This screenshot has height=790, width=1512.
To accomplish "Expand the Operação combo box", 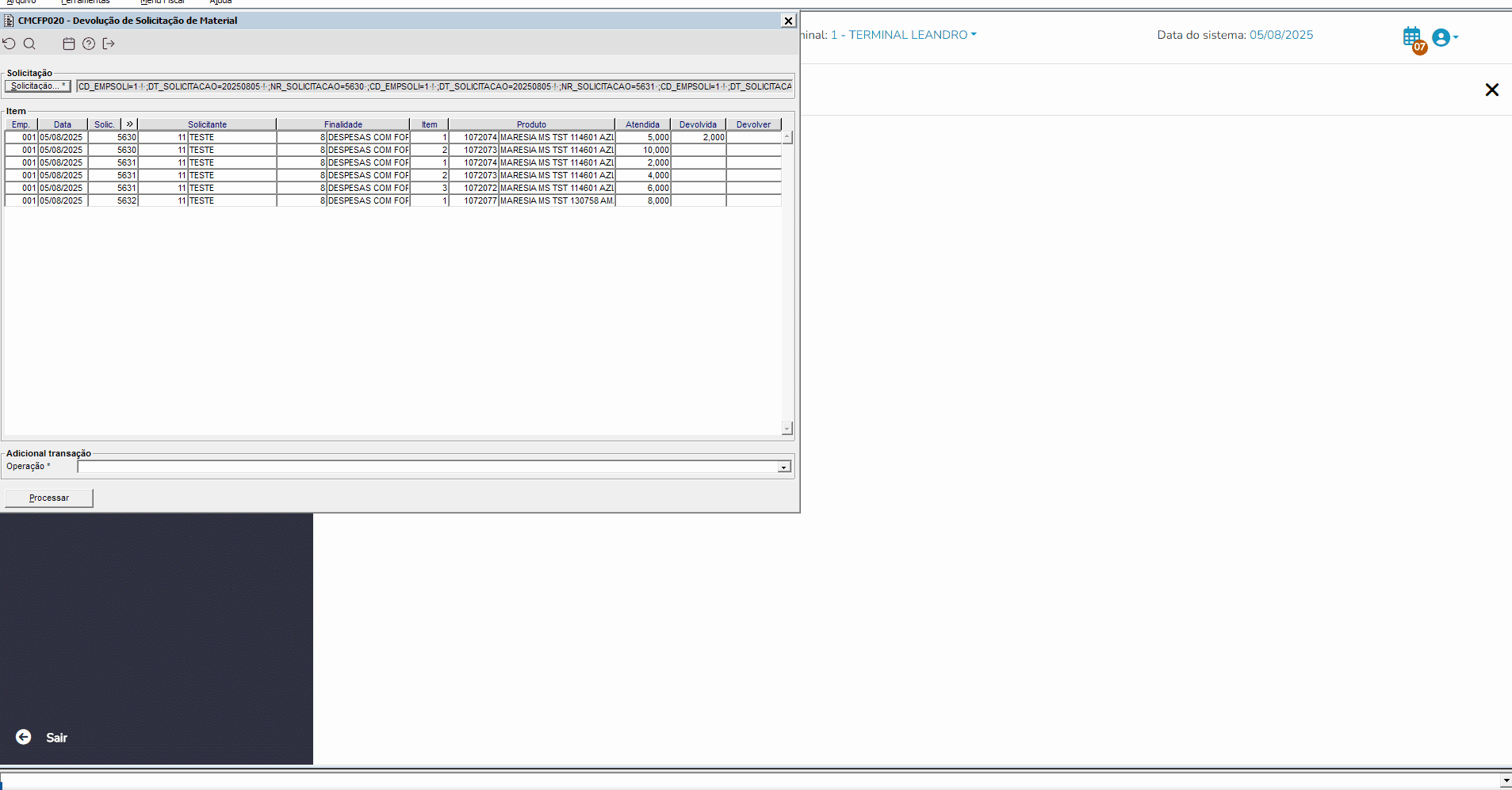I will [783, 467].
